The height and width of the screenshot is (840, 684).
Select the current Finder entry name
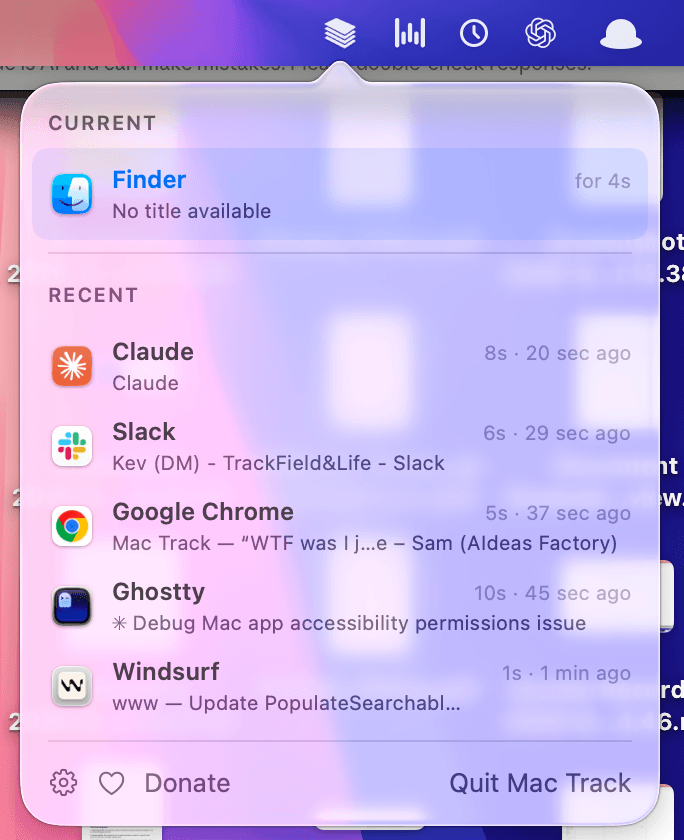149,179
